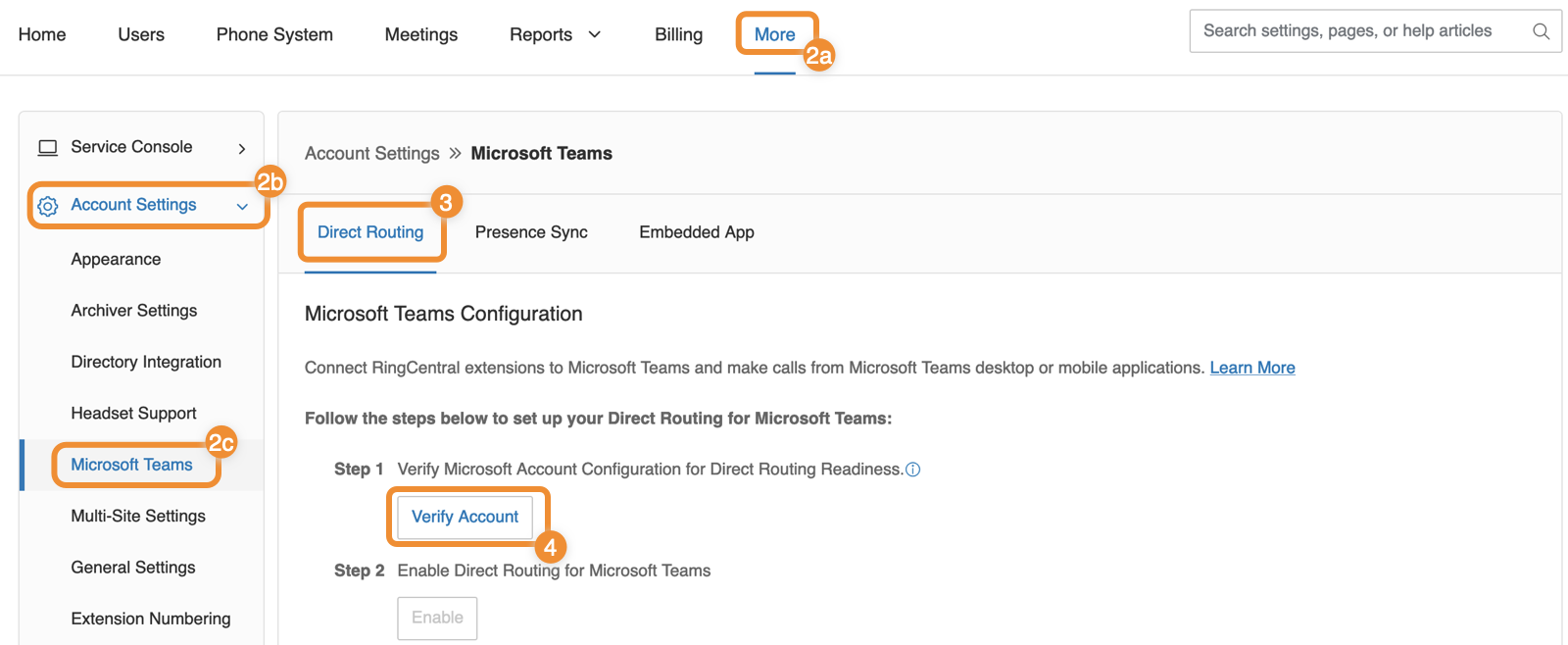
Task: Open Directory Integration settings
Action: pyautogui.click(x=146, y=362)
